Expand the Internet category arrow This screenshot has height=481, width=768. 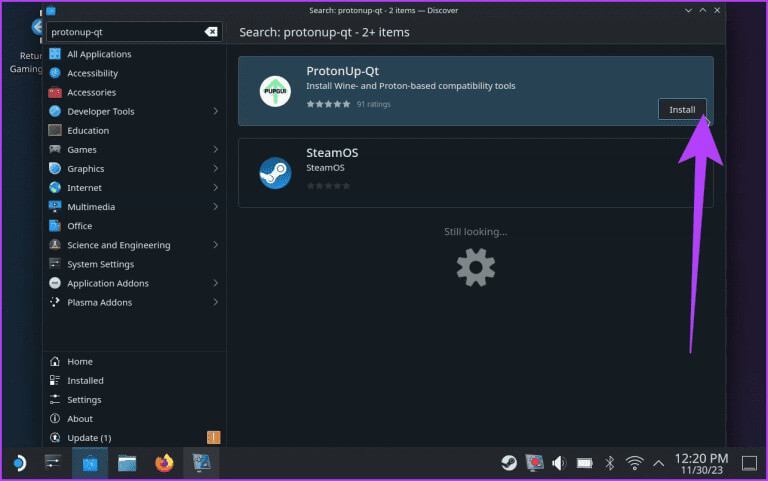[216, 188]
